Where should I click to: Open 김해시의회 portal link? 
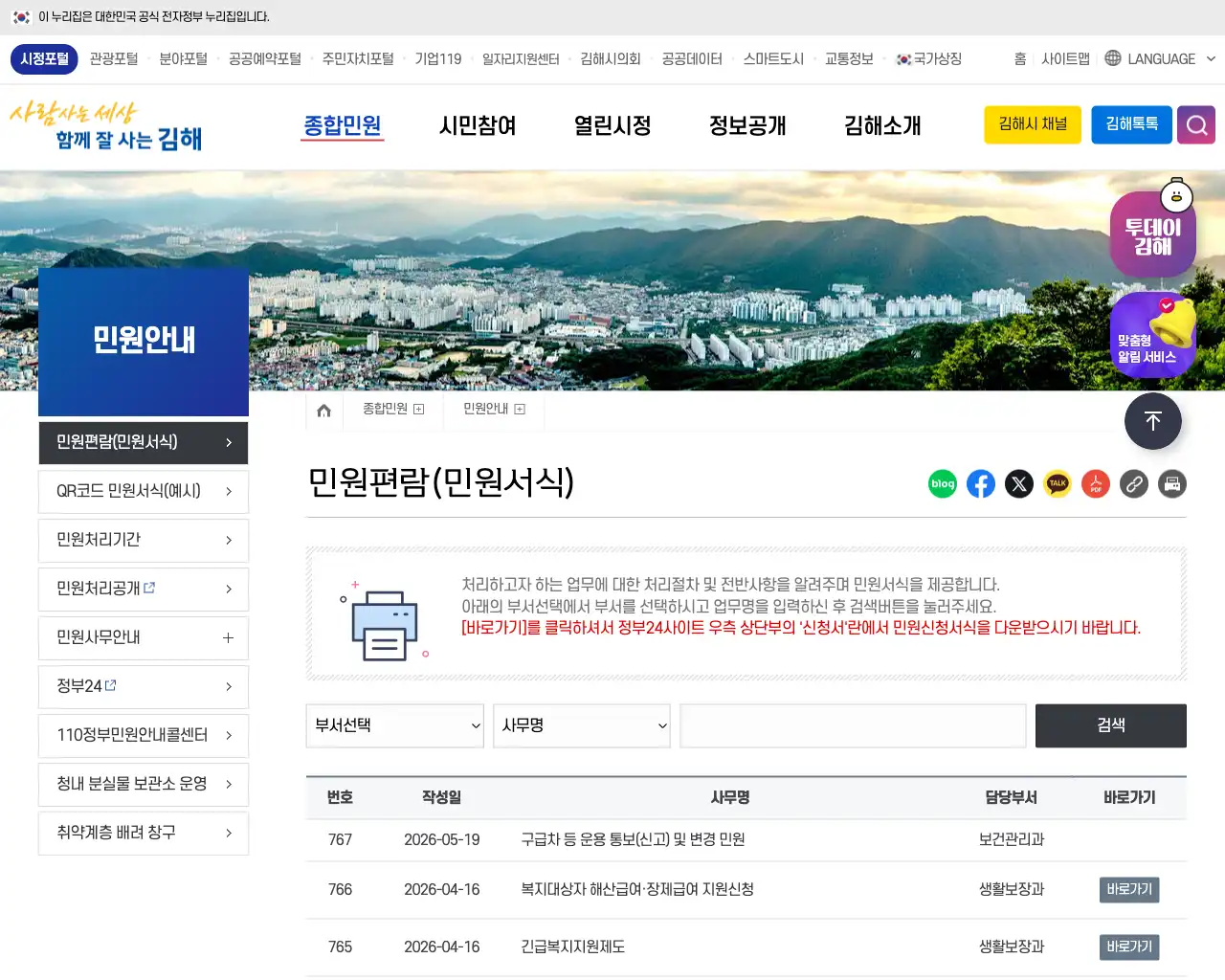611,58
